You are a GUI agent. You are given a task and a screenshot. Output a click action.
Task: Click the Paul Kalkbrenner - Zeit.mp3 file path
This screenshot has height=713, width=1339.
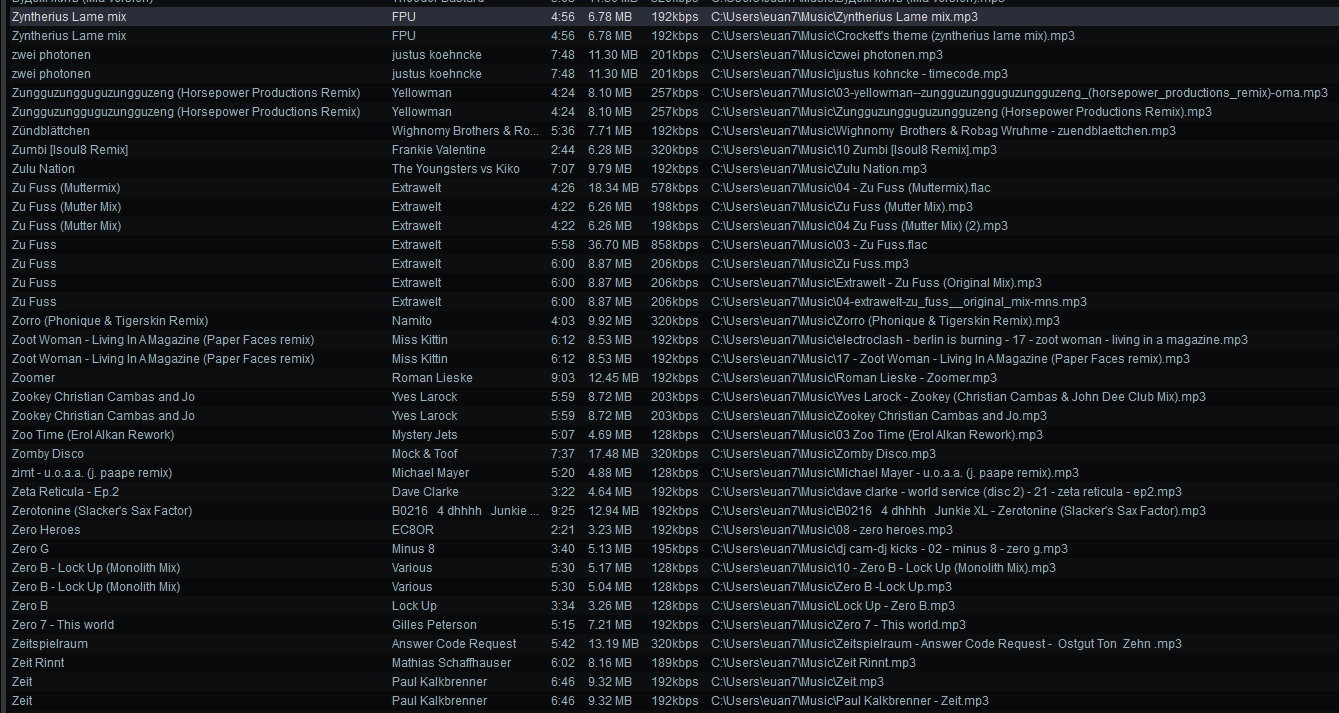(x=850, y=701)
